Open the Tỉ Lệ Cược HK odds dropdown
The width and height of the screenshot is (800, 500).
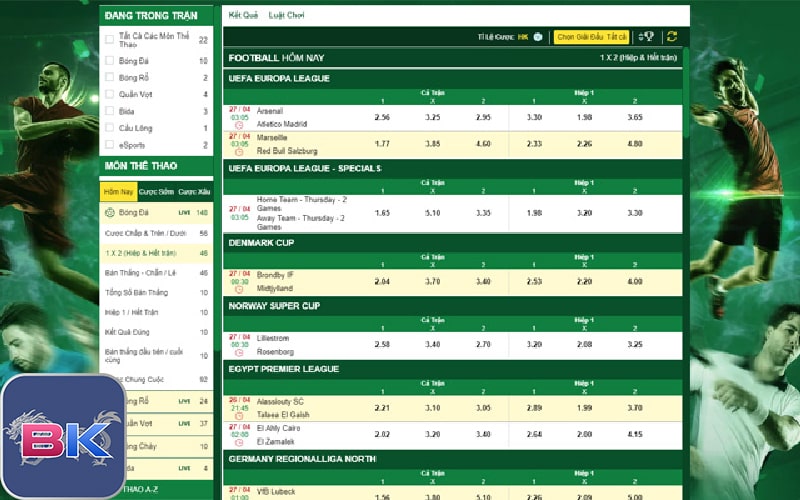click(x=503, y=37)
